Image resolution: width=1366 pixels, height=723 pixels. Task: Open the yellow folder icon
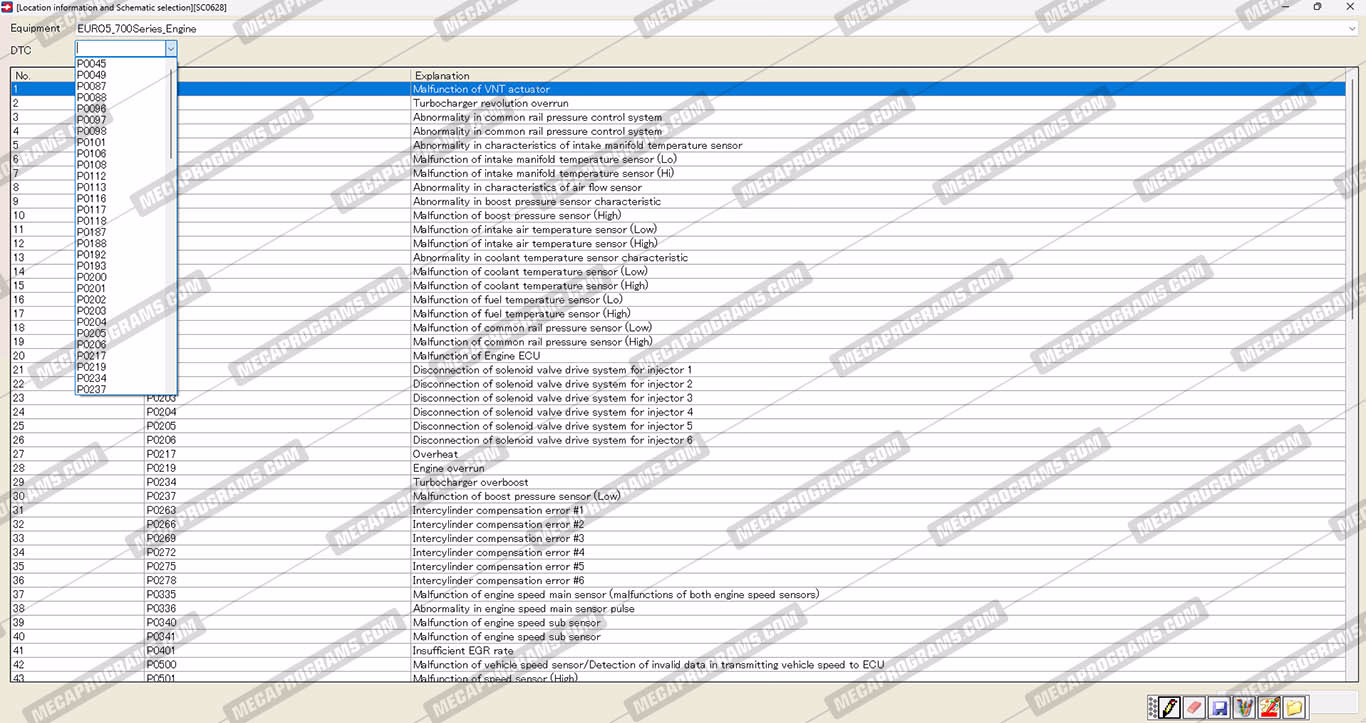[1294, 707]
